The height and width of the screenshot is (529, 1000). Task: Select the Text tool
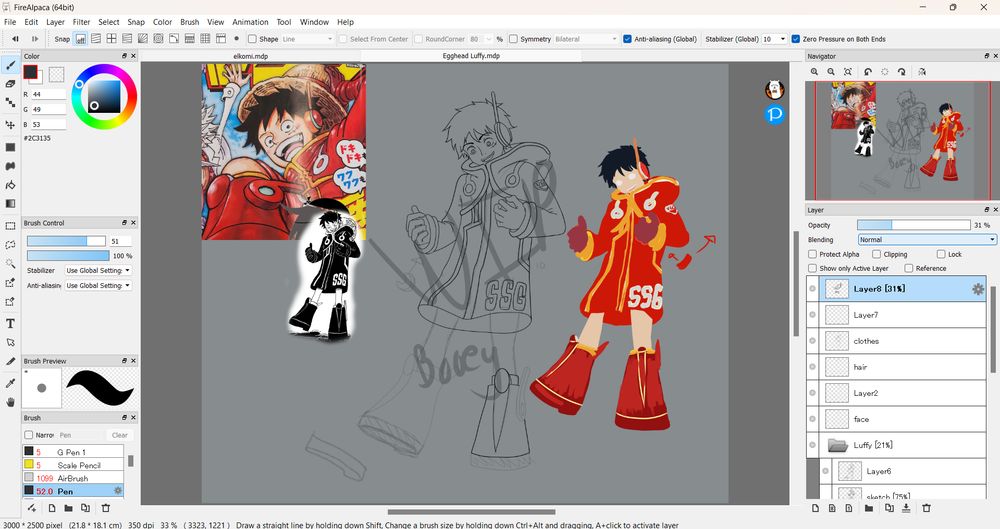click(x=10, y=324)
